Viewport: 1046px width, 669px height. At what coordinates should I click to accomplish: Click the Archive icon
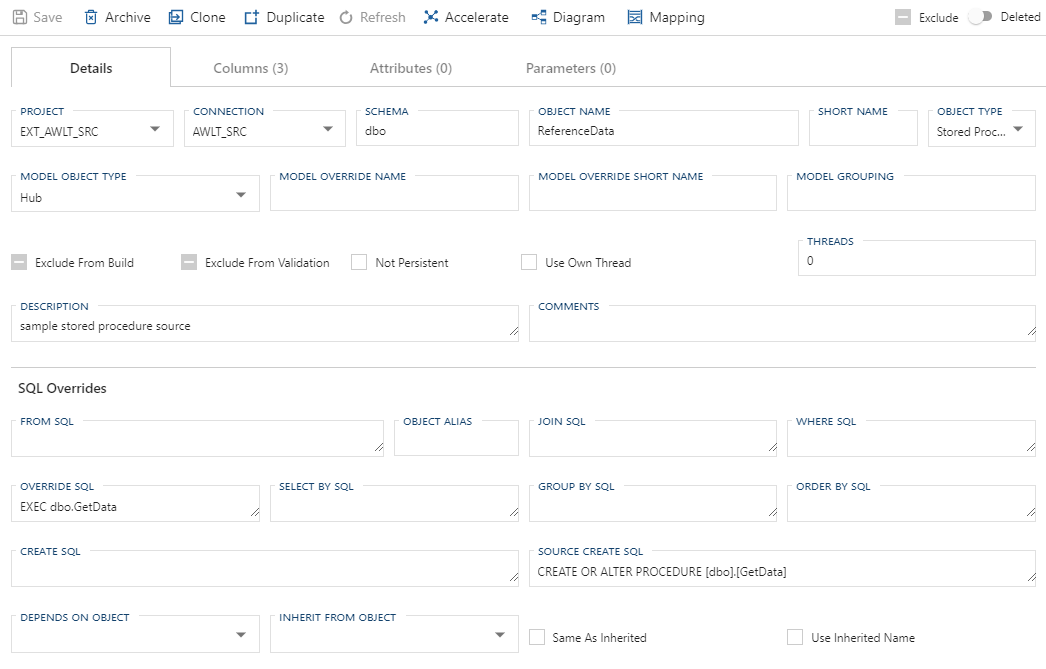91,17
